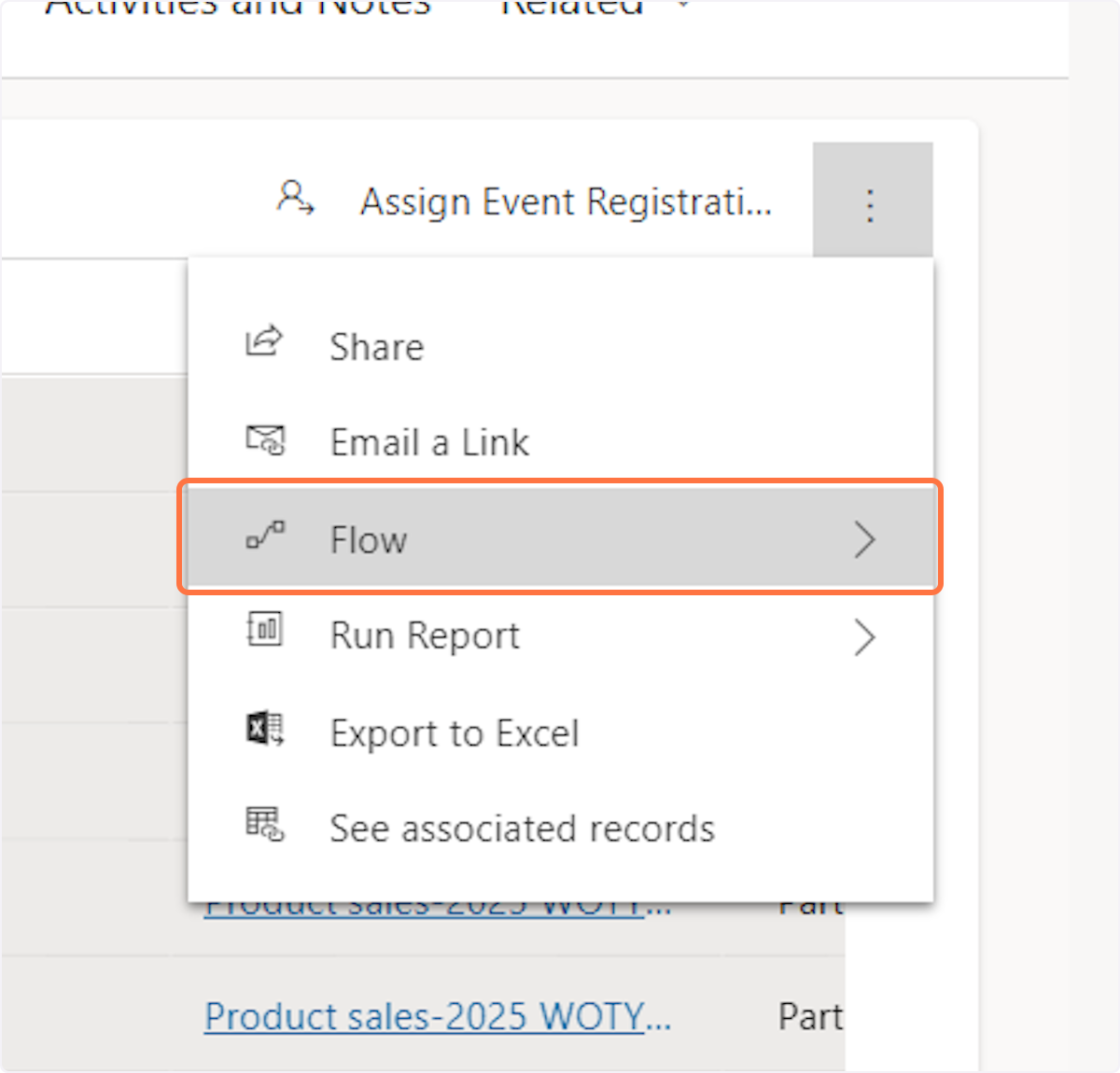Select the Export to Excel text
This screenshot has height=1073, width=1120.
(x=455, y=733)
